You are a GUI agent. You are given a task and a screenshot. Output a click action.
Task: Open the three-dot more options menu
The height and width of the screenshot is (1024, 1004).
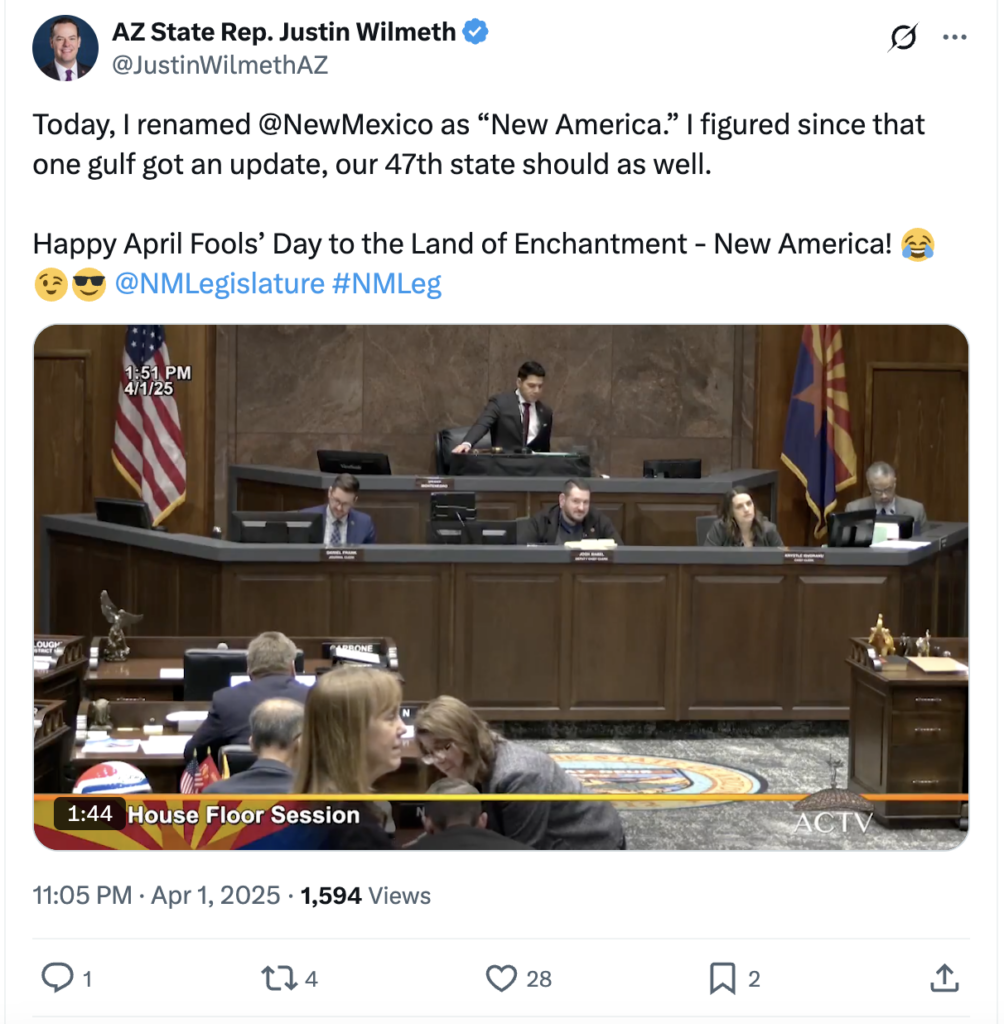(954, 37)
